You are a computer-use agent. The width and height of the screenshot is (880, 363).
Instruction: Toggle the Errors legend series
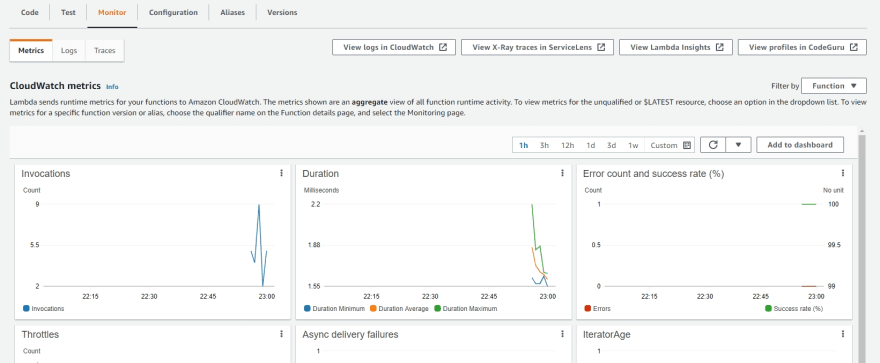597,309
